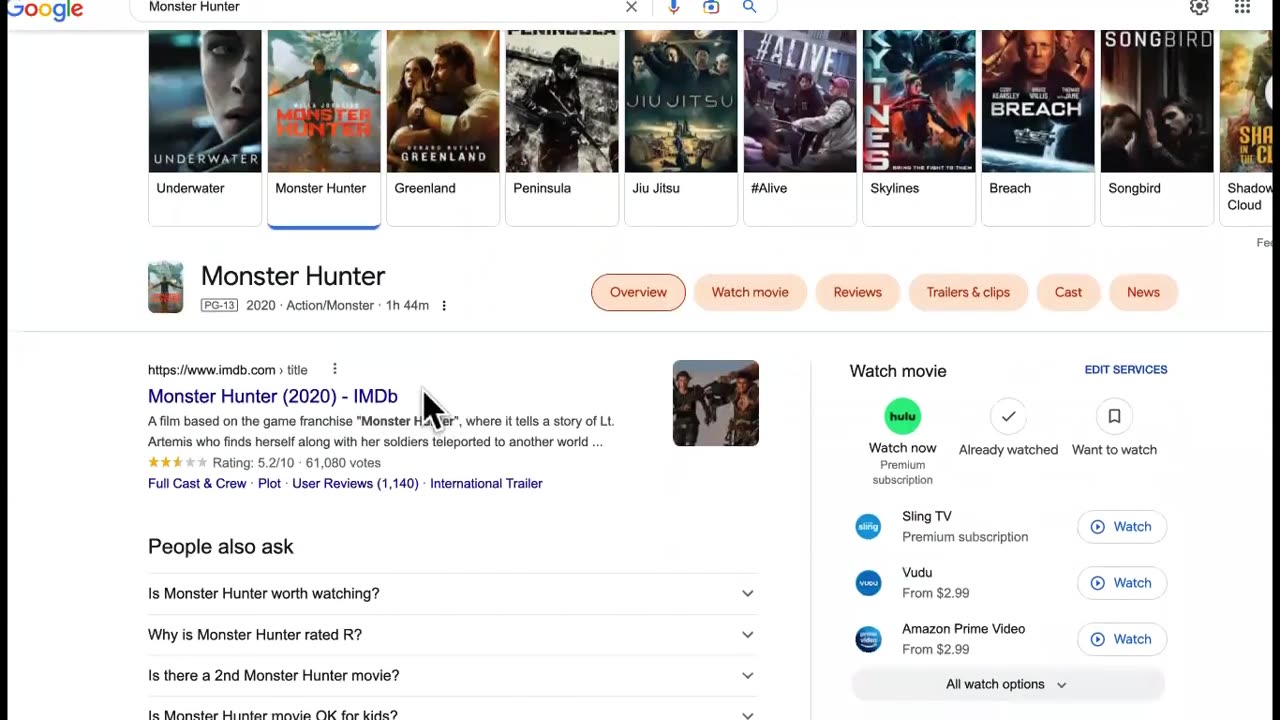Click Watch now under Hulu
The height and width of the screenshot is (720, 1280).
point(902,448)
